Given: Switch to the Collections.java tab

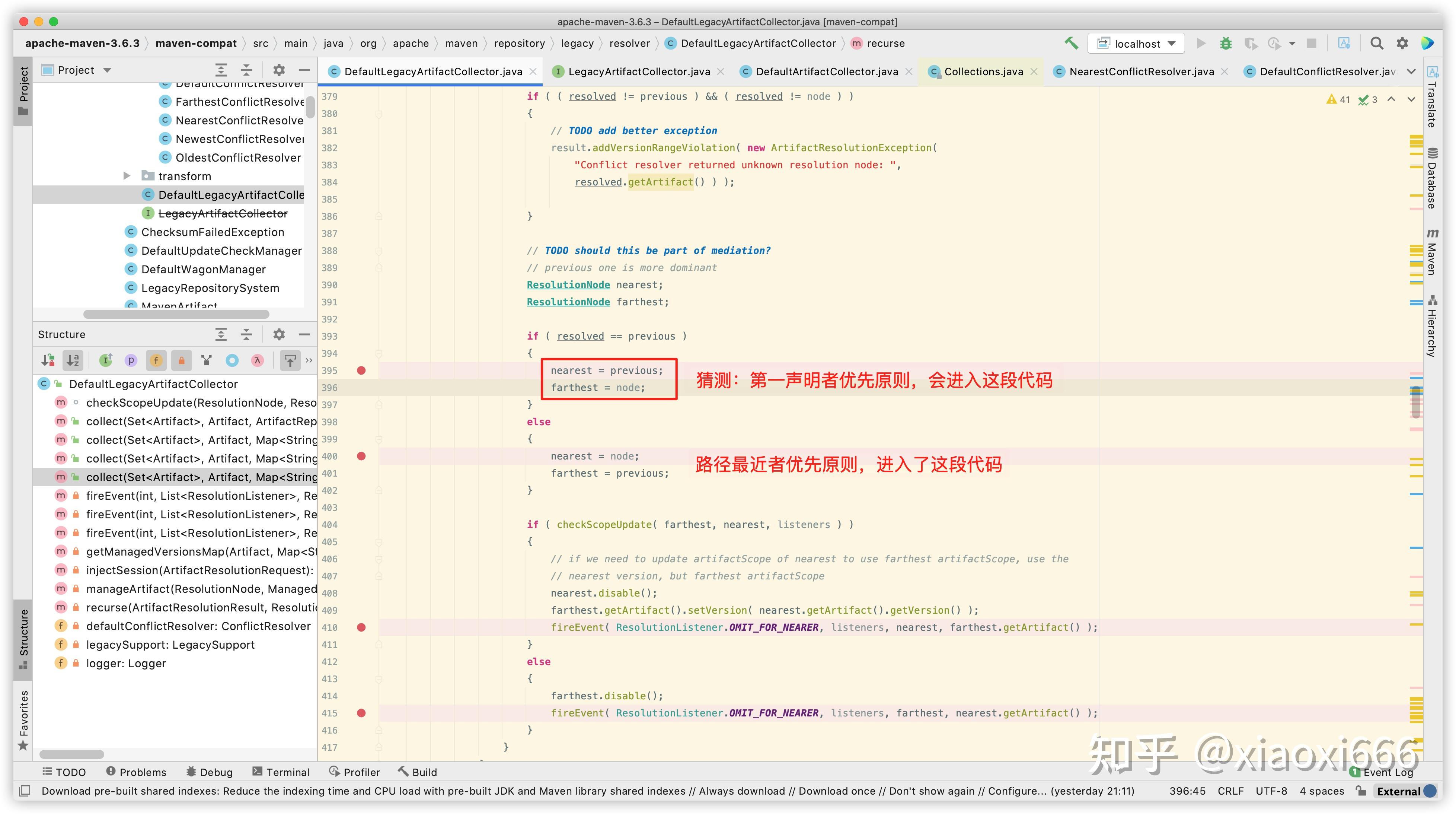Looking at the screenshot, I should (x=983, y=71).
